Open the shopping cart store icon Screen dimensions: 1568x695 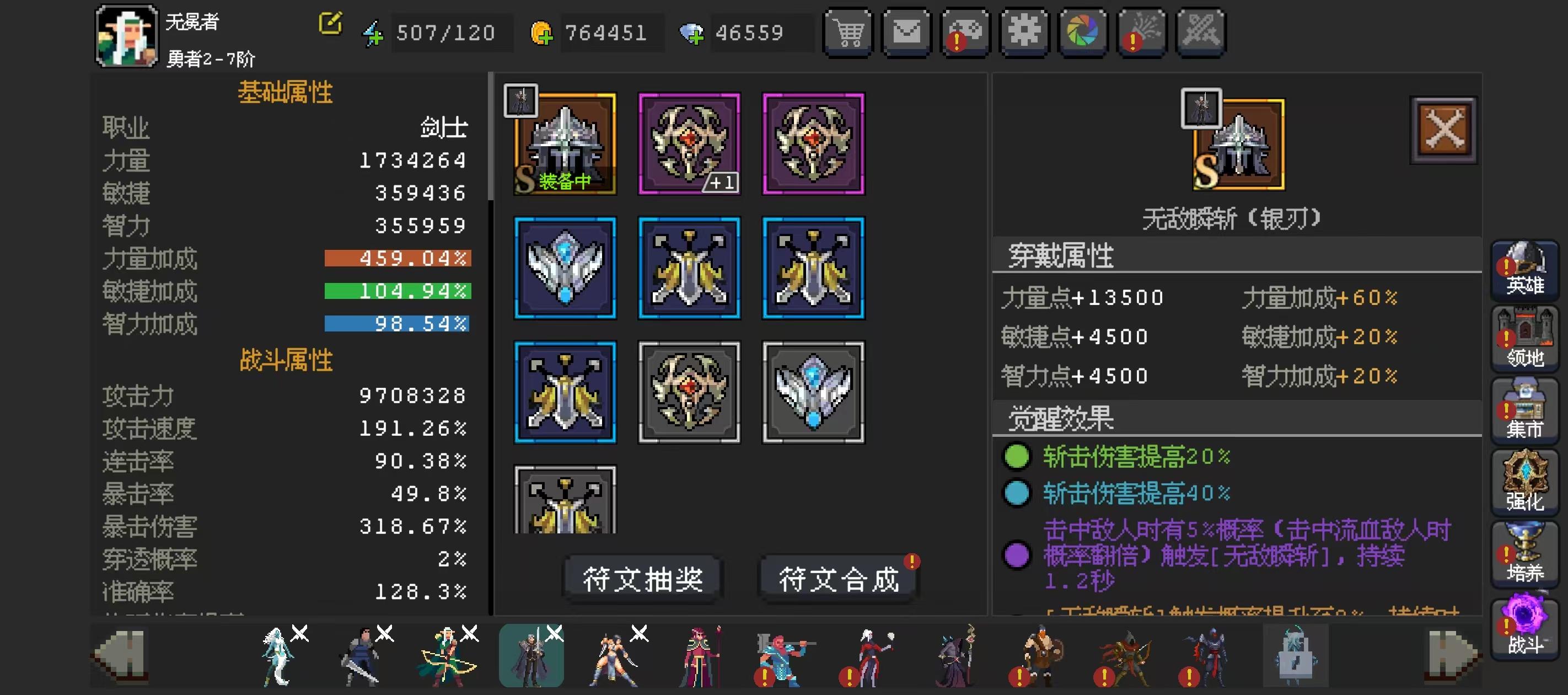pyautogui.click(x=849, y=33)
